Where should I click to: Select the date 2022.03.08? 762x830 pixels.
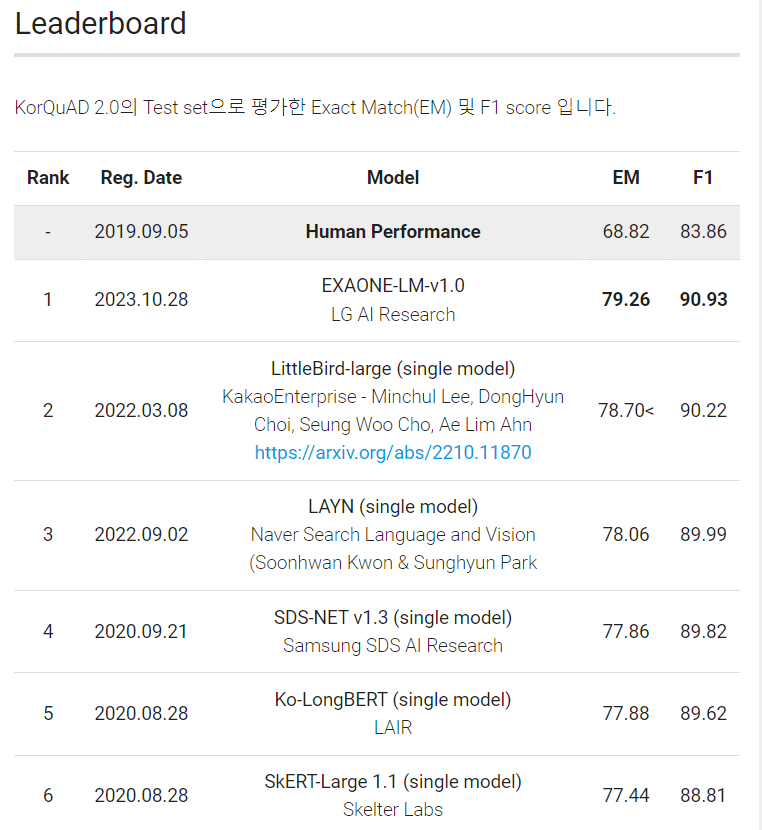pos(141,411)
